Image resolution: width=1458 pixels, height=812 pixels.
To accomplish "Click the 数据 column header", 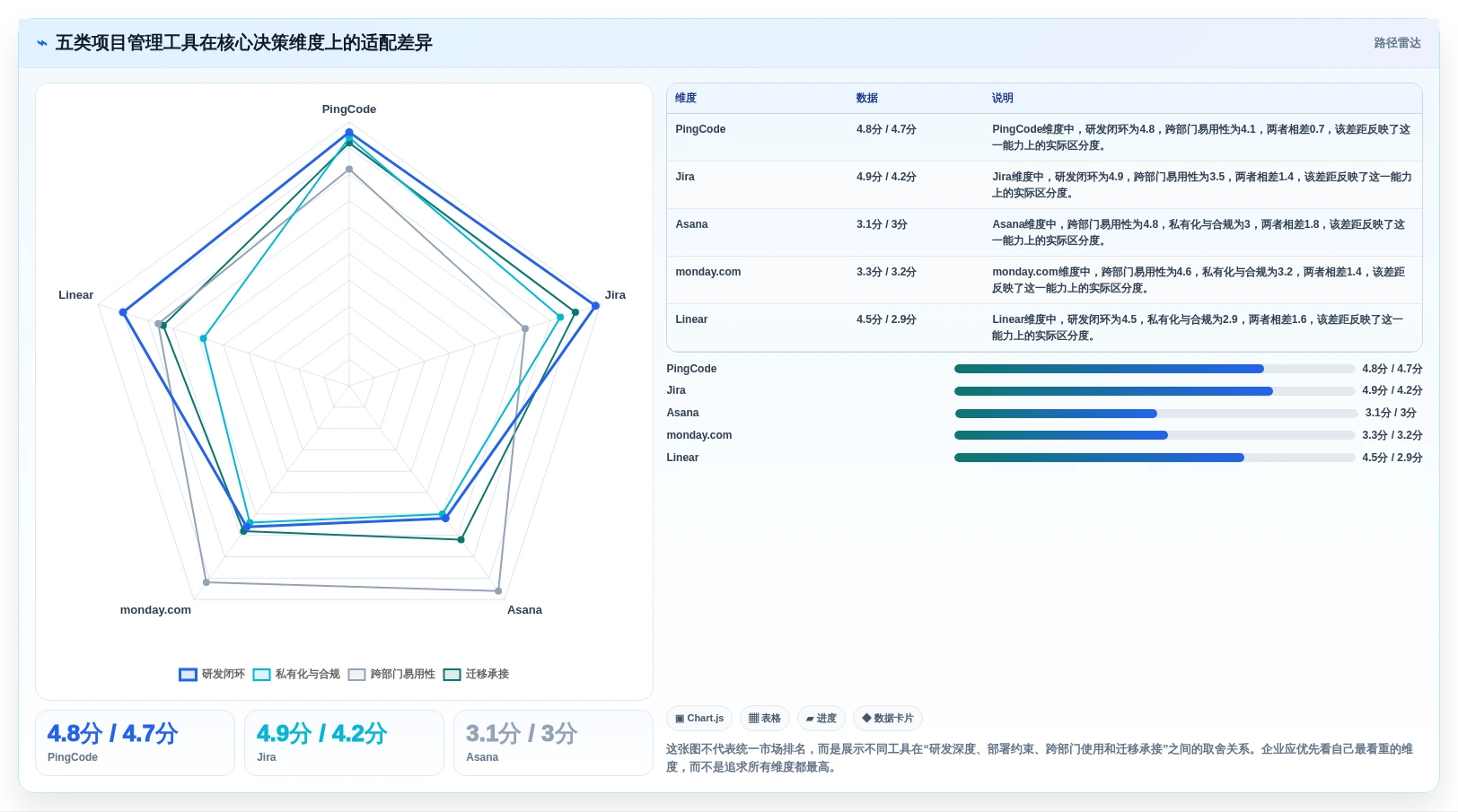I will pyautogui.click(x=867, y=99).
